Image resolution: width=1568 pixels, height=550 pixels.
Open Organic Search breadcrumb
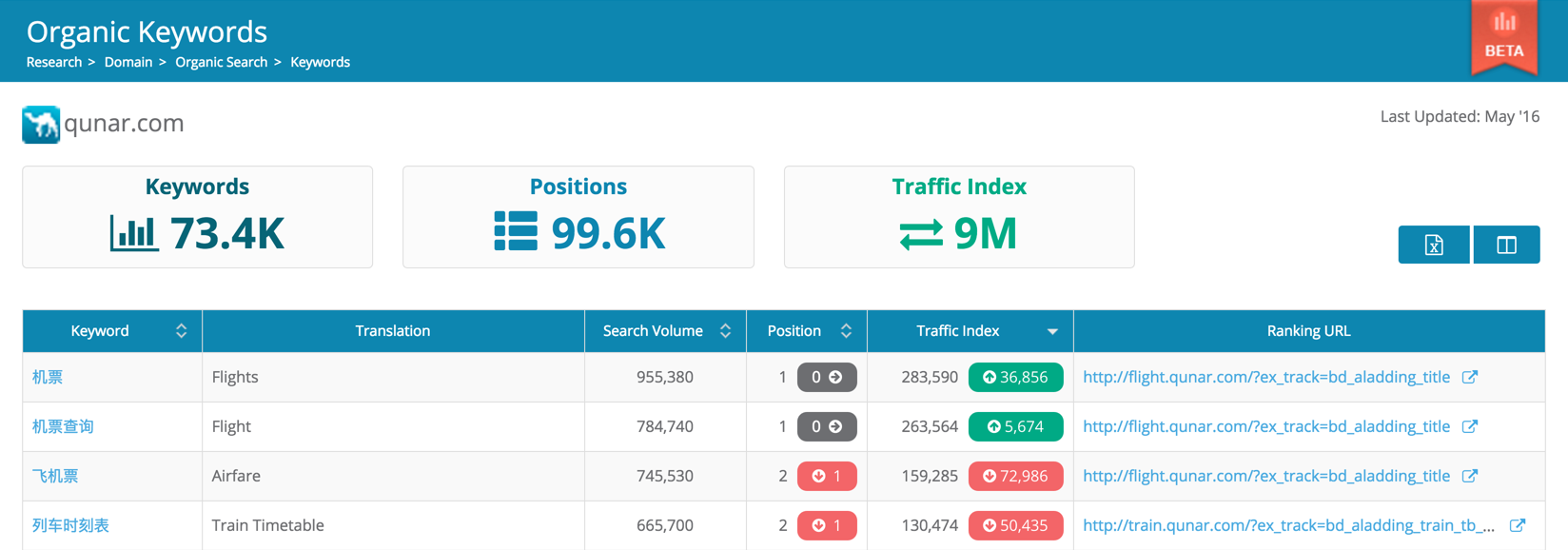221,62
